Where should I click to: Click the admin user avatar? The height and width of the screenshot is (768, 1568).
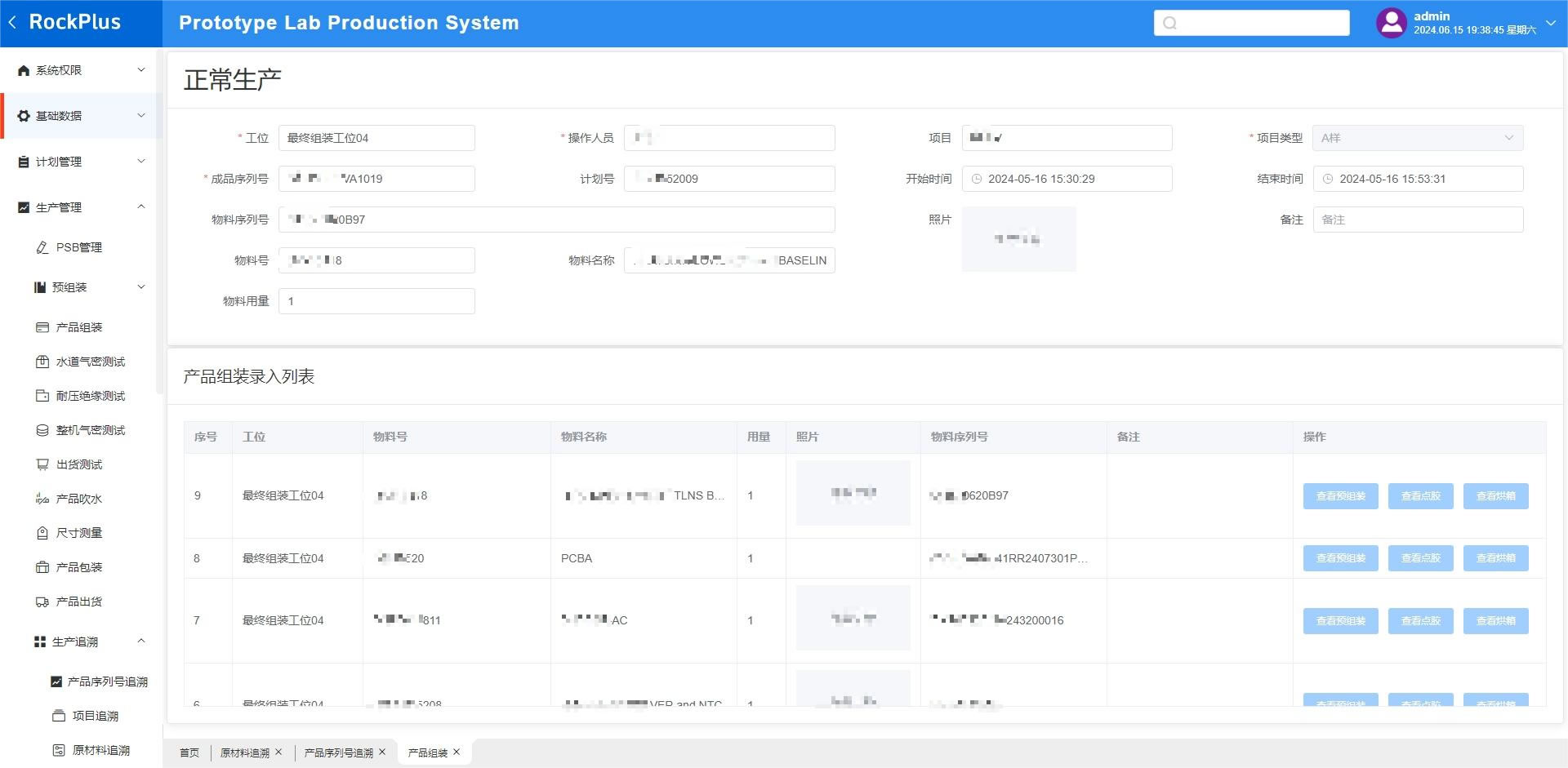(1392, 23)
